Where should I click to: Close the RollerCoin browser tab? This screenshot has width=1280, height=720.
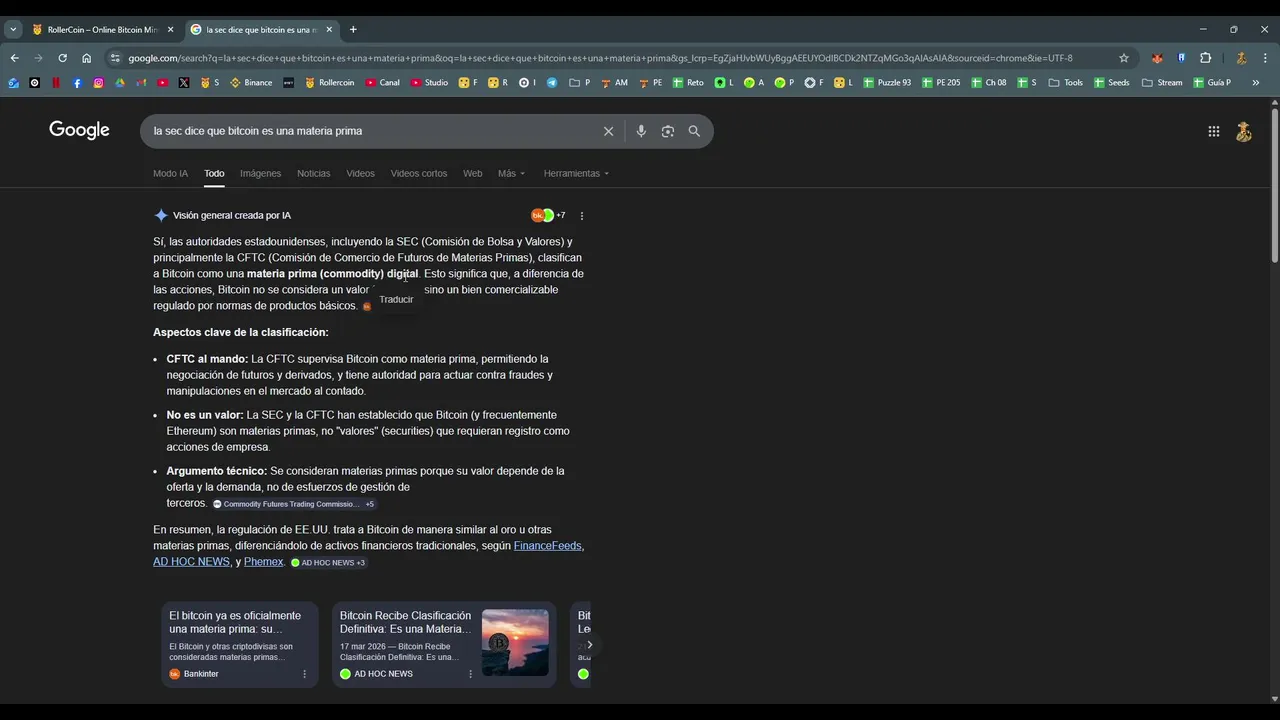click(x=170, y=30)
